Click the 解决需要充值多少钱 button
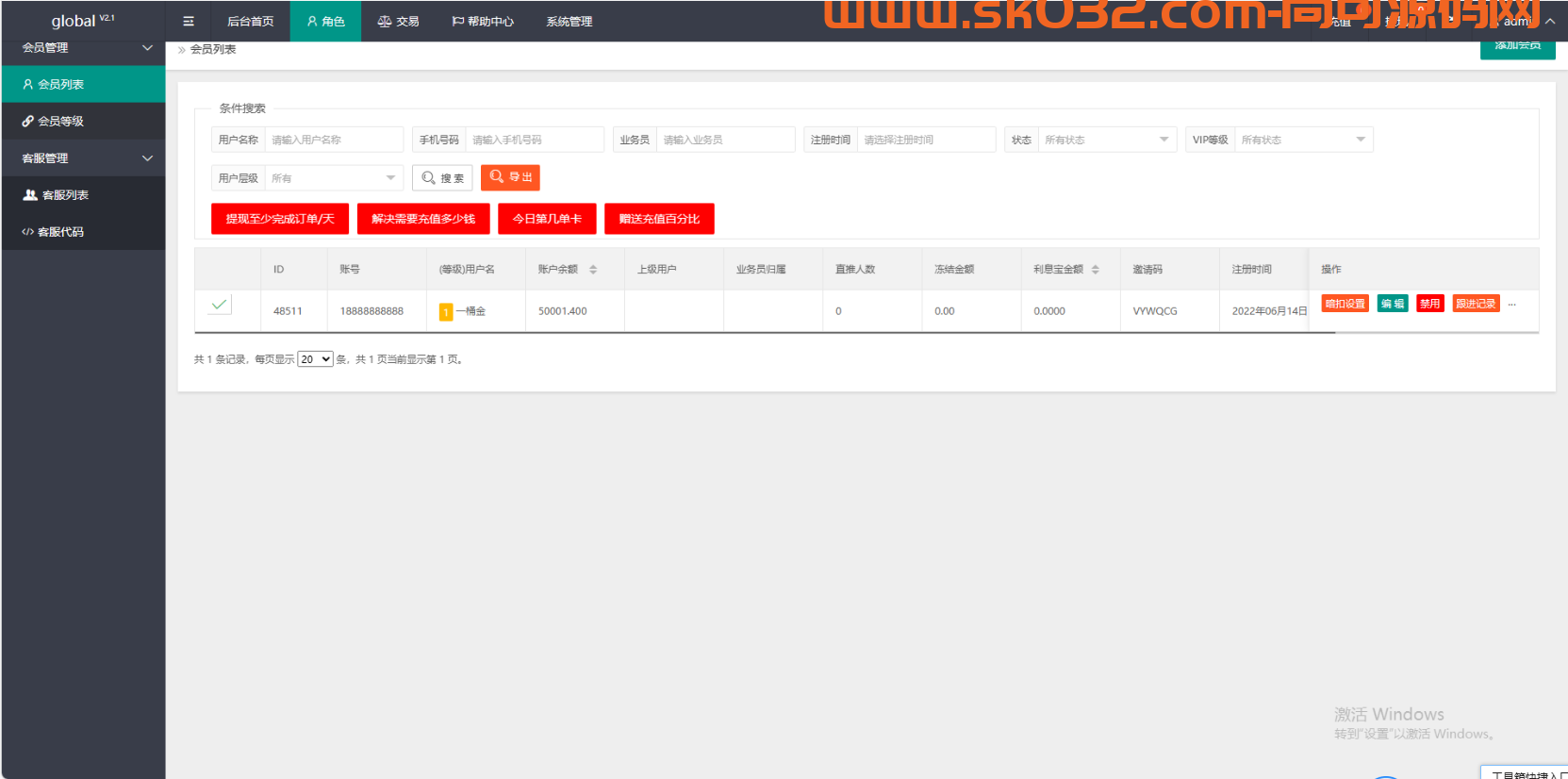 tap(423, 219)
